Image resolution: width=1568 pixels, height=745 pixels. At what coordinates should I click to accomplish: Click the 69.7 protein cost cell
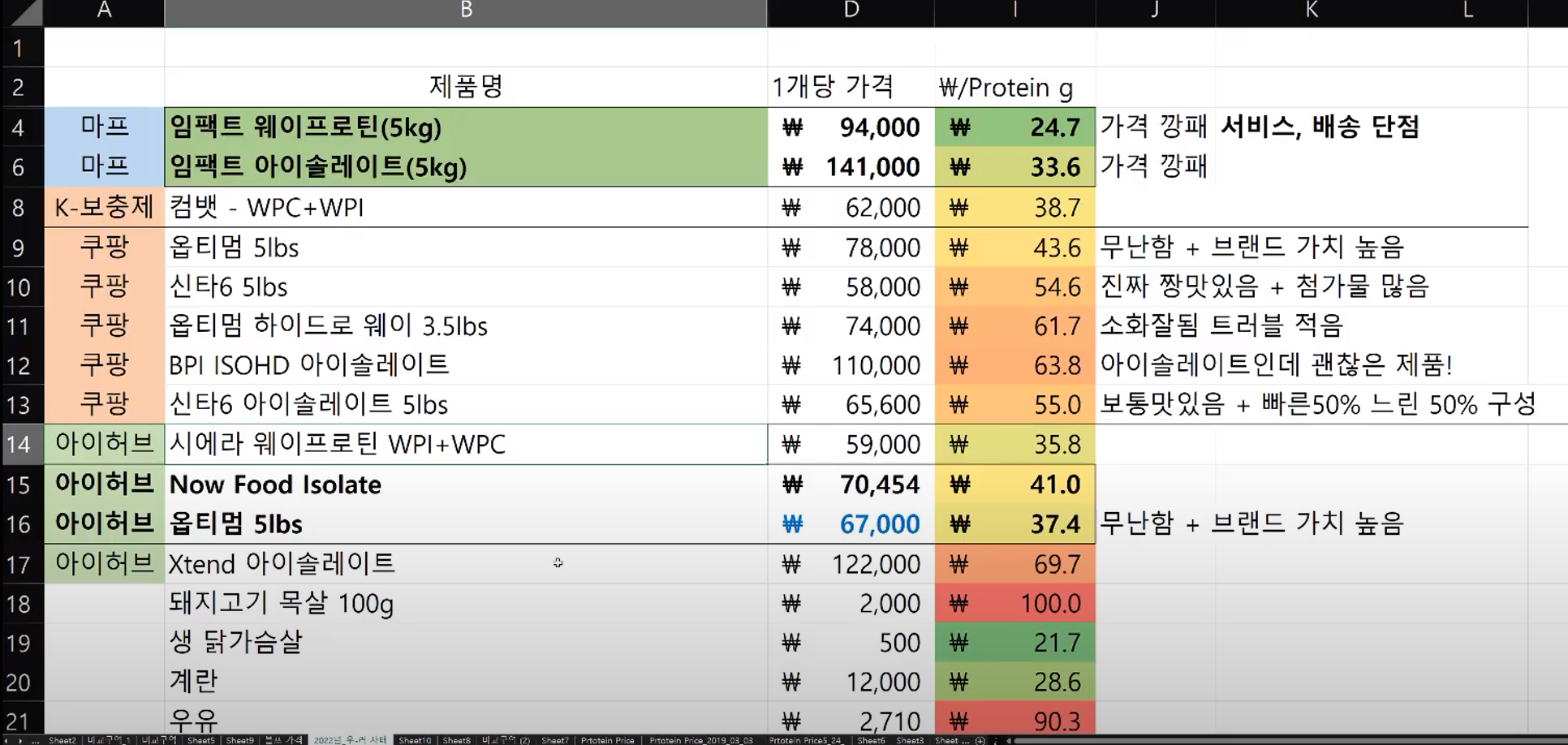click(x=1014, y=564)
